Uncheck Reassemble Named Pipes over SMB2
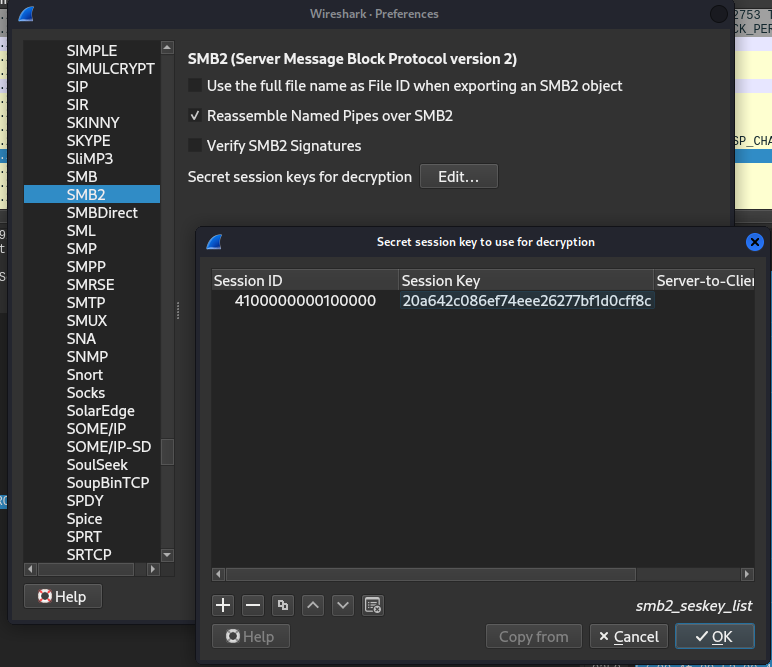 (195, 116)
